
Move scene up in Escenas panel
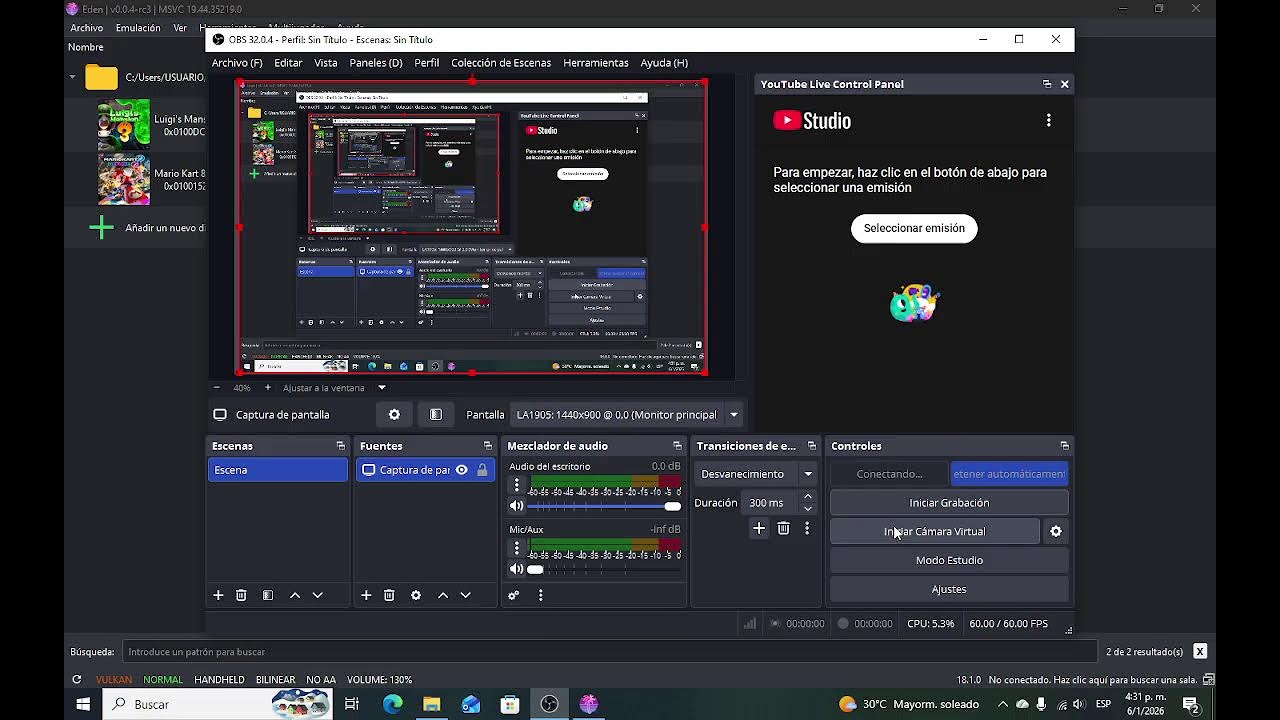click(295, 595)
